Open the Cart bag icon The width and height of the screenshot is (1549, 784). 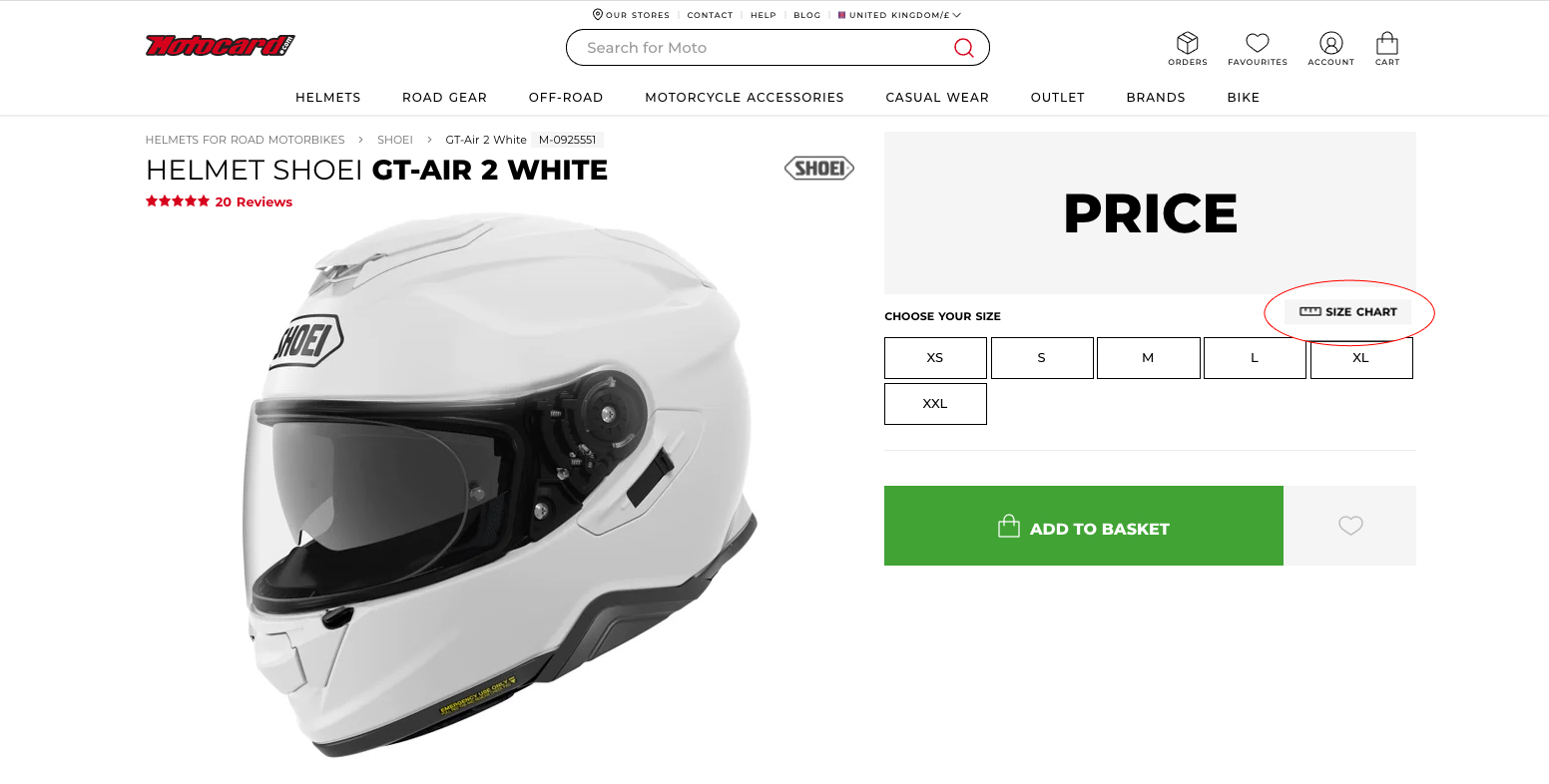pyautogui.click(x=1386, y=43)
